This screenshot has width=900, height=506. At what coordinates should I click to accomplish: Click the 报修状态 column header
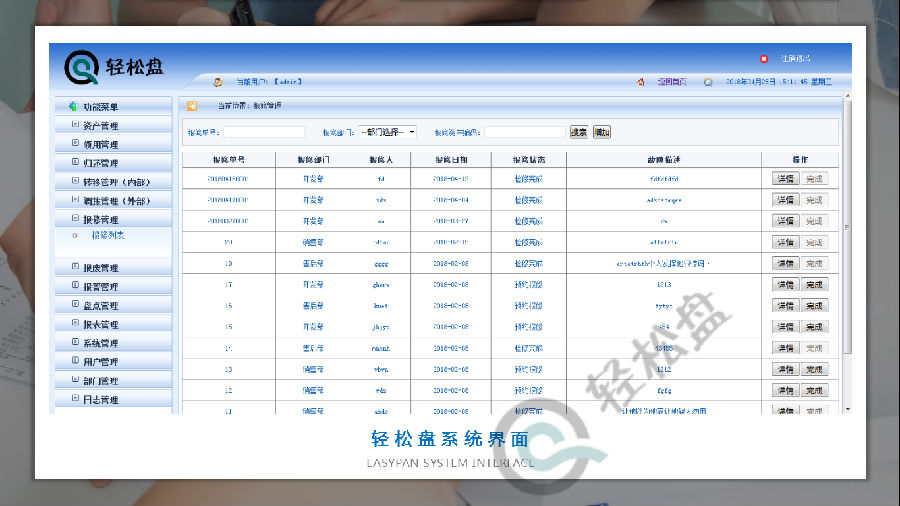529,159
